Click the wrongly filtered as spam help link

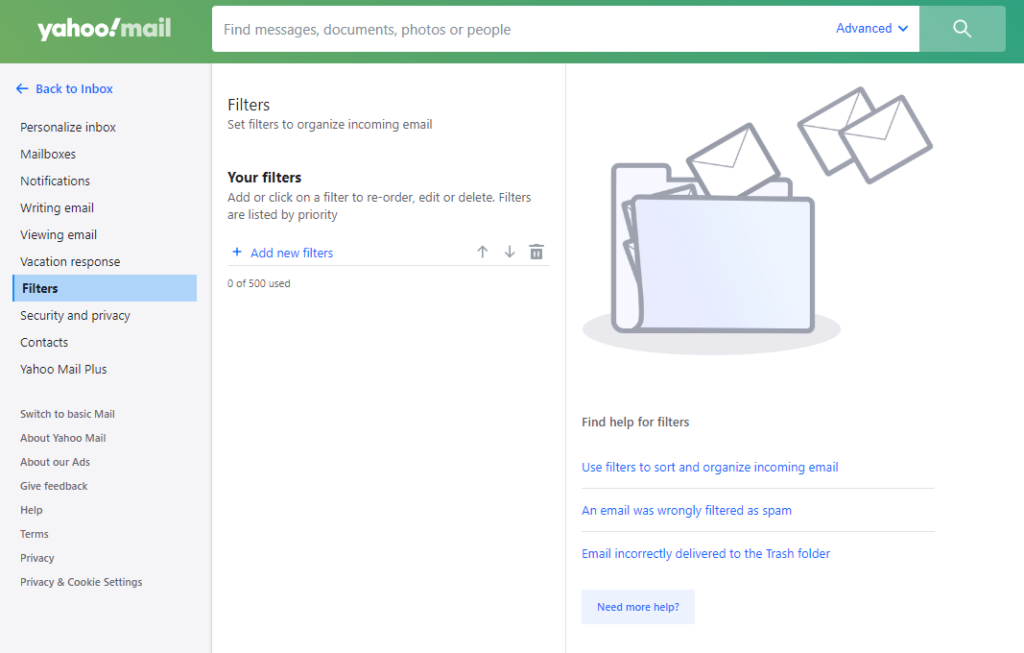click(x=687, y=510)
